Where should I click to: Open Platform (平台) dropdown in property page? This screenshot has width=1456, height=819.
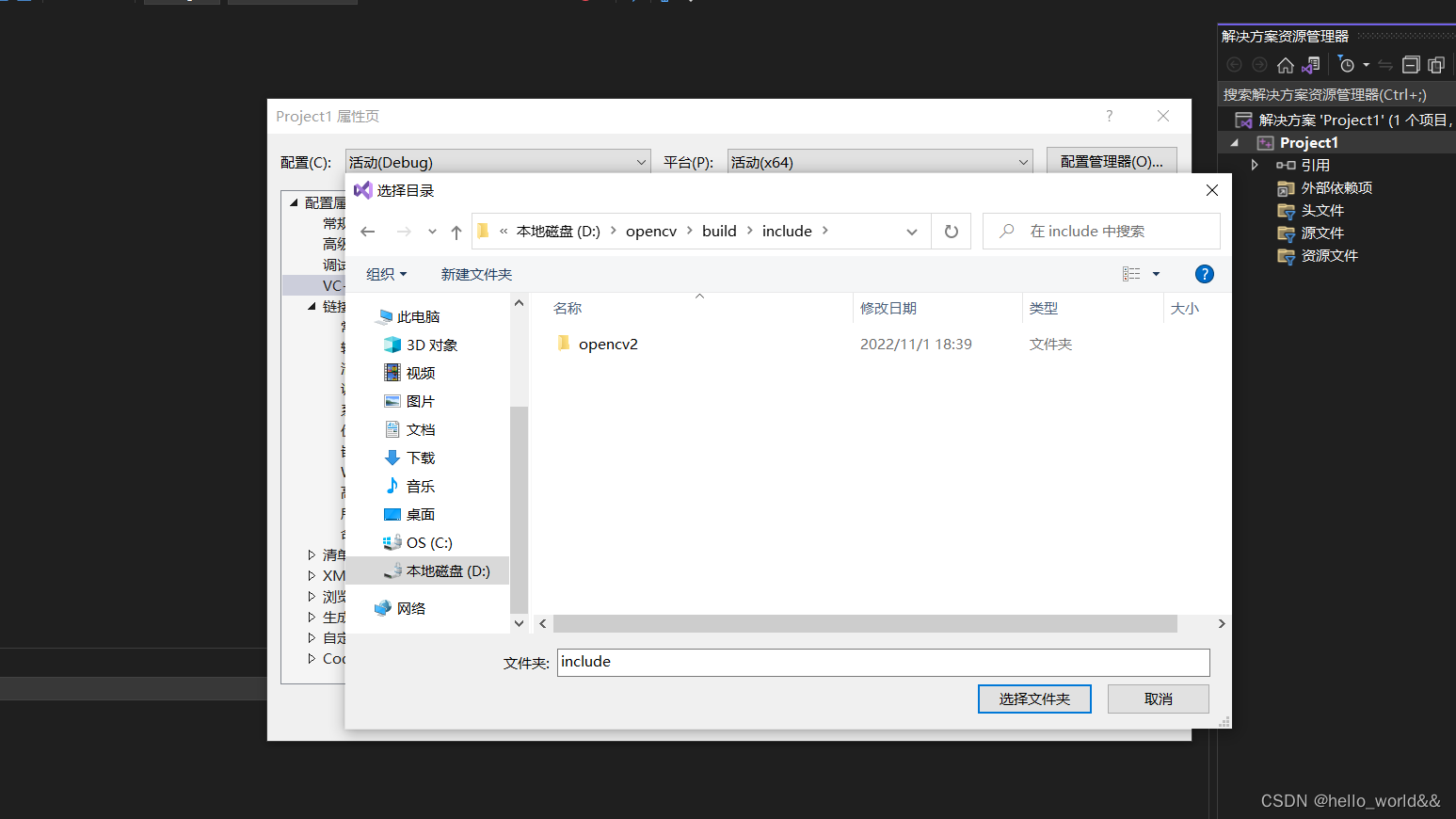[x=880, y=162]
